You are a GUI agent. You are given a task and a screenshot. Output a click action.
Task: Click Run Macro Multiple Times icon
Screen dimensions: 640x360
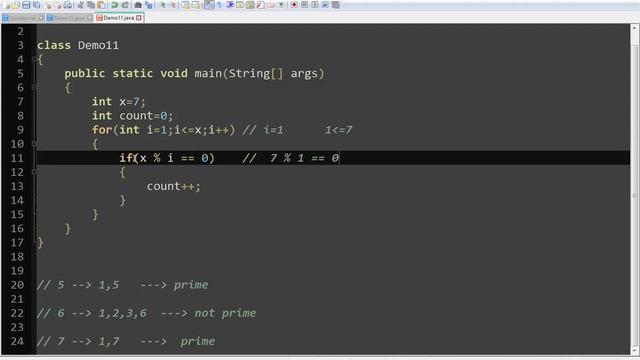click(325, 5)
